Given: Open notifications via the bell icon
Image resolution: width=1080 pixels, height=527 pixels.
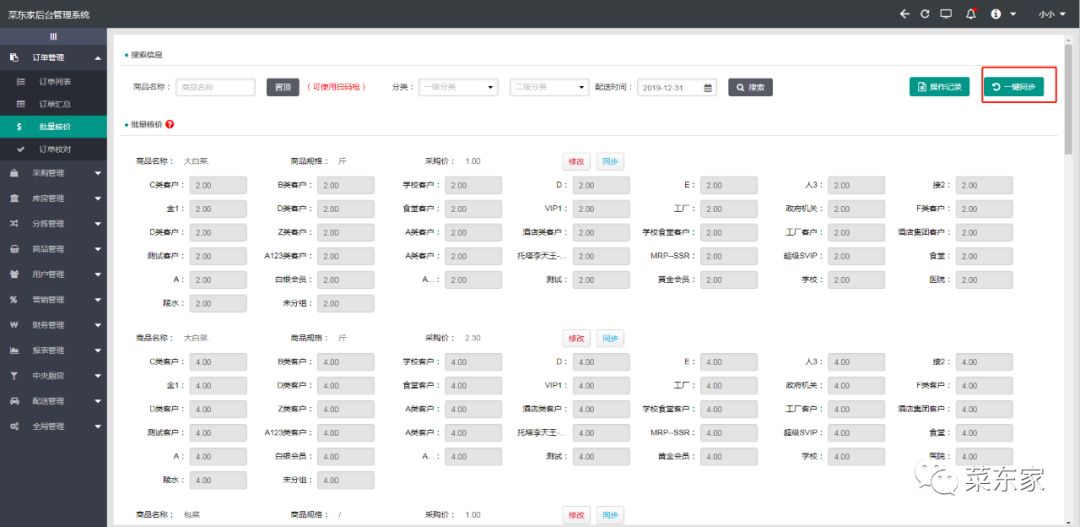Looking at the screenshot, I should pyautogui.click(x=971, y=14).
